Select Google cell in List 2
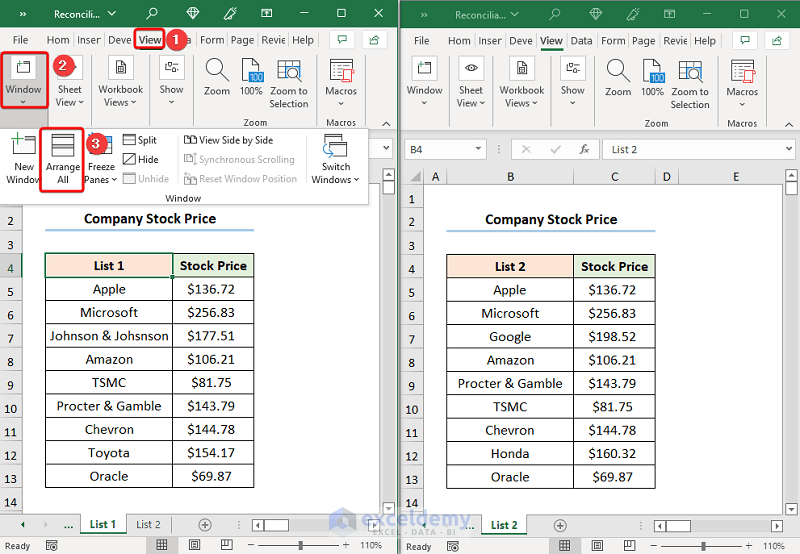 click(510, 337)
